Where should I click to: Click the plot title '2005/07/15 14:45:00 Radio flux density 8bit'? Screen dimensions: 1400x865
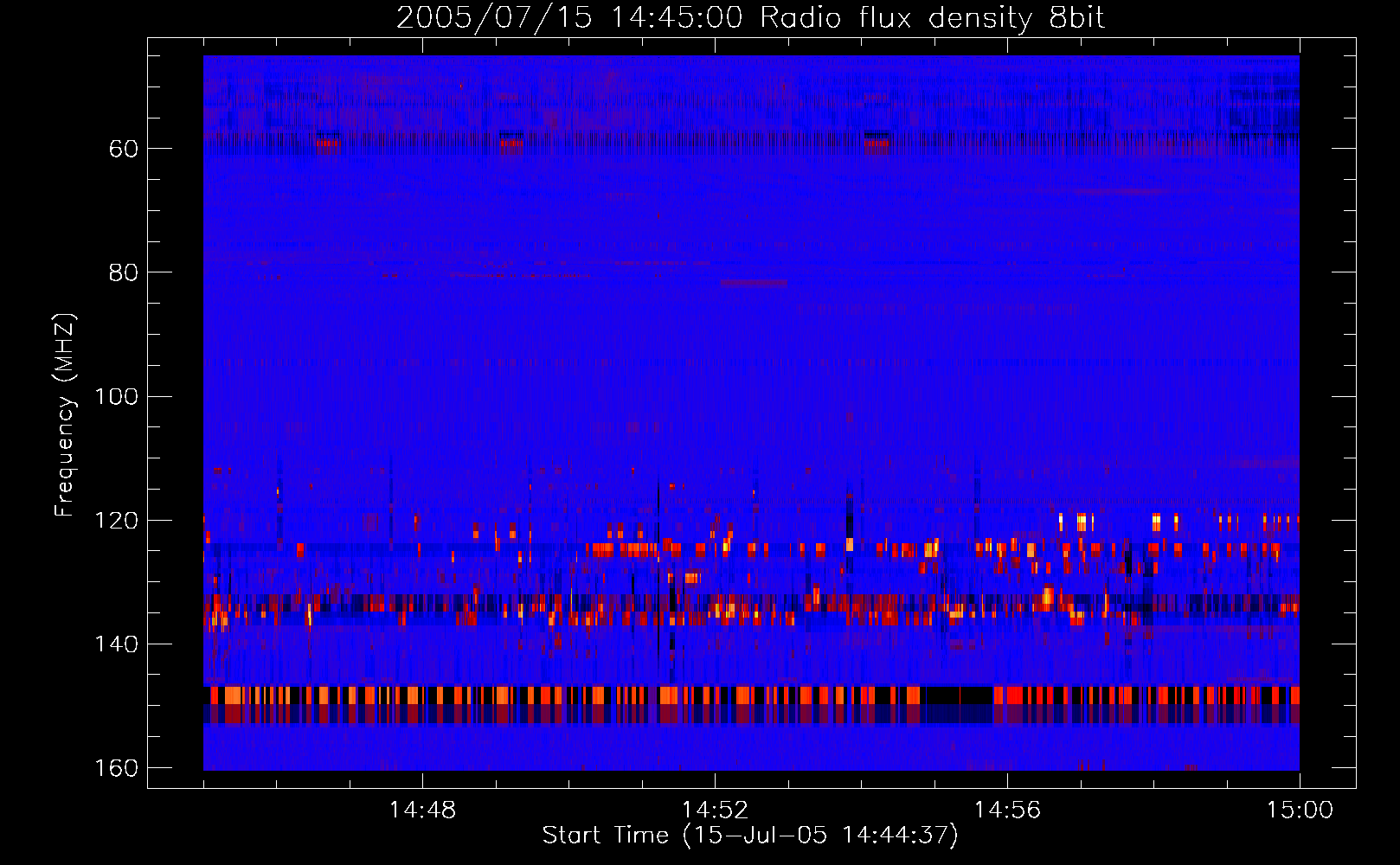tap(751, 17)
